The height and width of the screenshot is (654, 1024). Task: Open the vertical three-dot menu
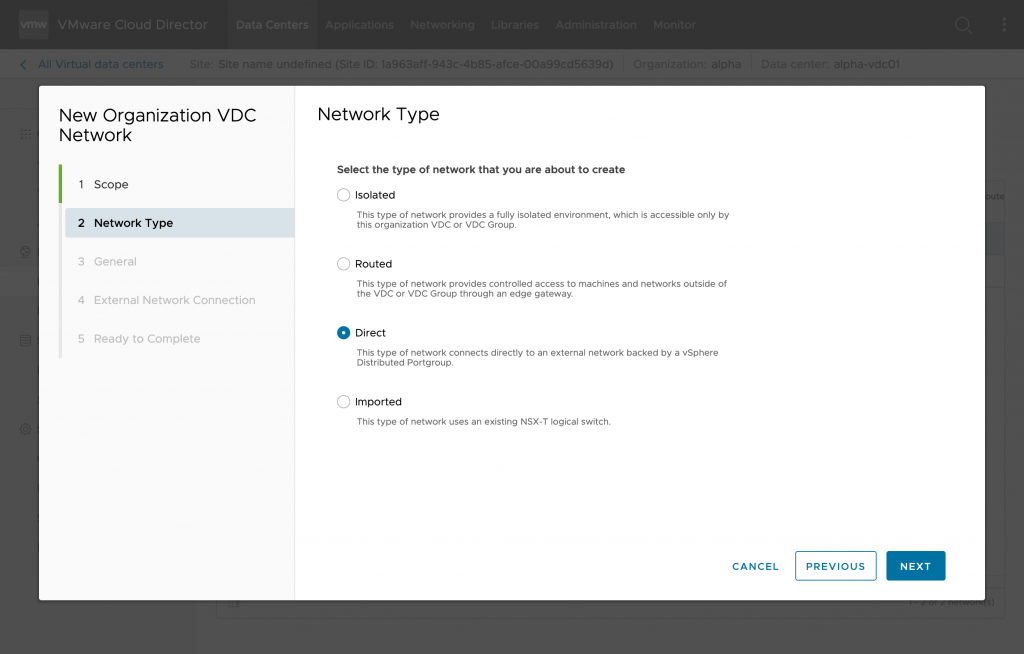1004,25
